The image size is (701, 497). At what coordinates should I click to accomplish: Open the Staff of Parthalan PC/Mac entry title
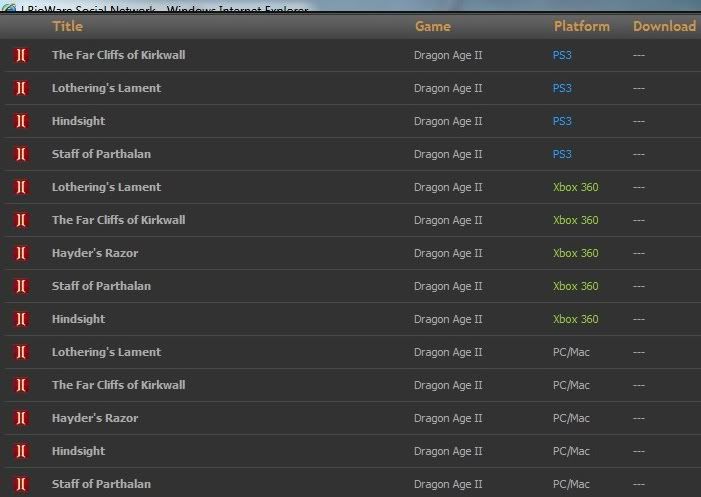[x=101, y=484]
